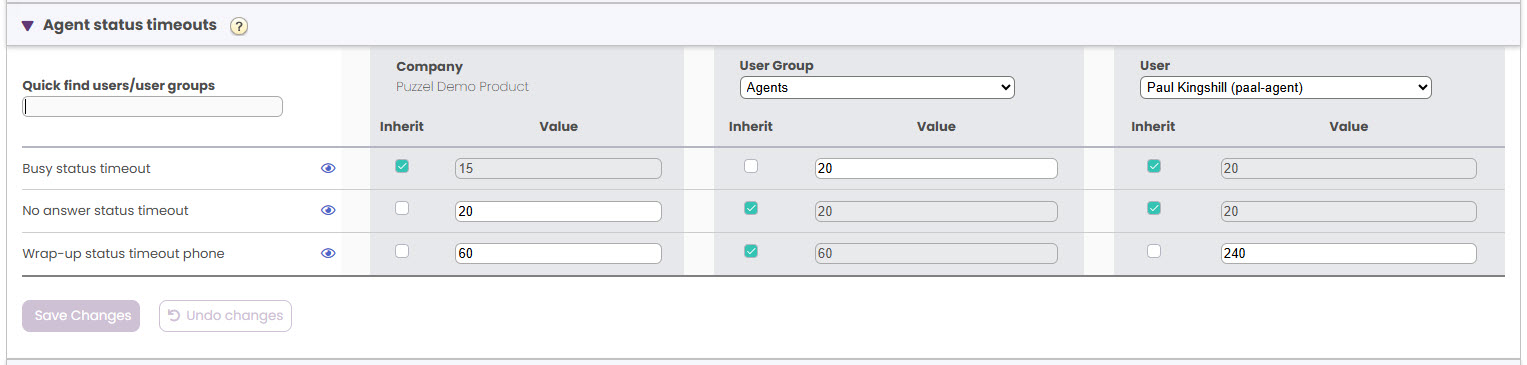Open the User Paul Kingshill dropdown
Image resolution: width=1527 pixels, height=365 pixels.
click(x=1286, y=88)
